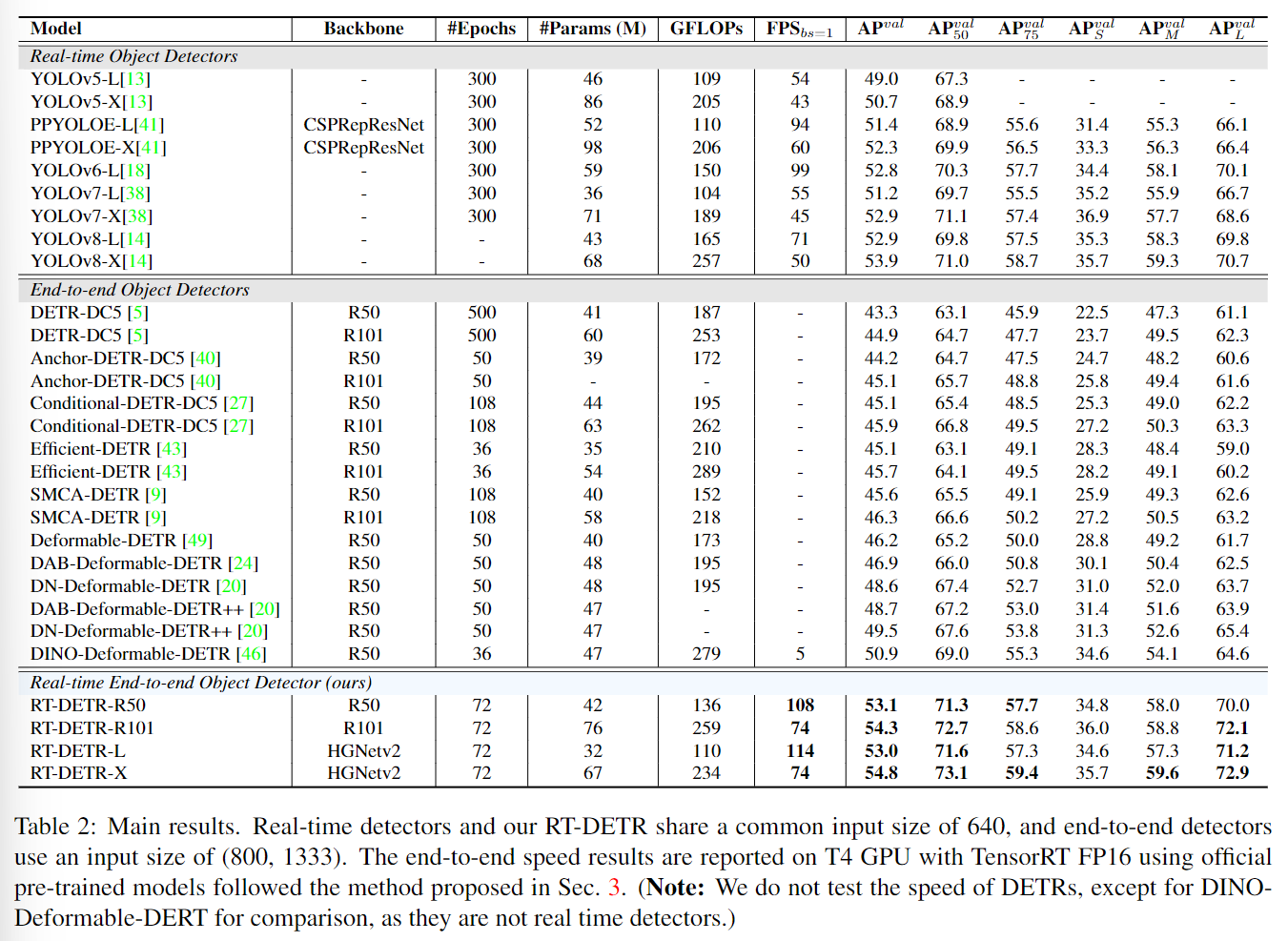
Task: Click citation [14] after YOLOv8-X
Action: pos(137,261)
